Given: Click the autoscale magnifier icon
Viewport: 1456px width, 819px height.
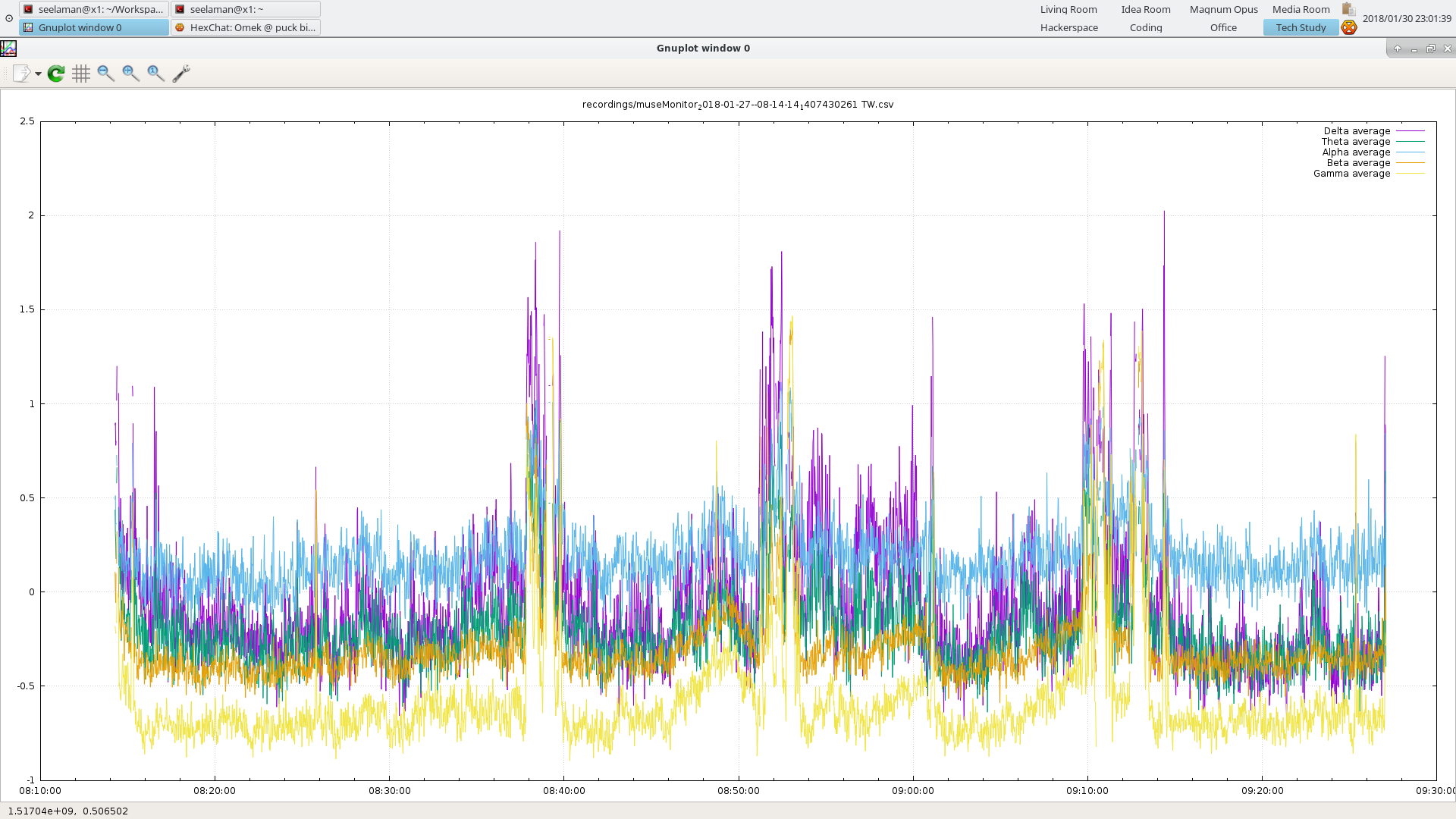Looking at the screenshot, I should [x=156, y=74].
